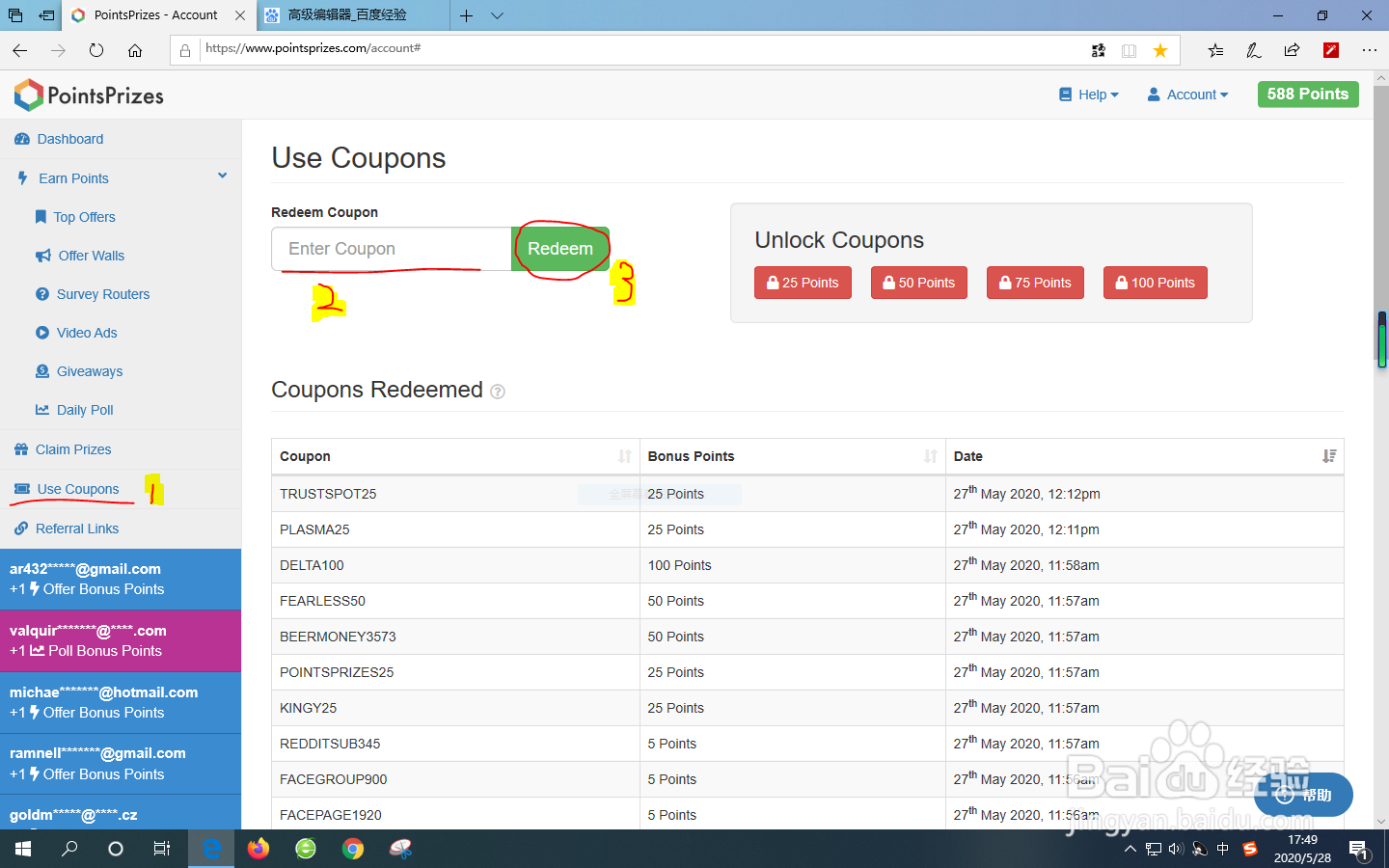Click the site lock icon in address bar
Viewport: 1389px width, 868px height.
185,50
